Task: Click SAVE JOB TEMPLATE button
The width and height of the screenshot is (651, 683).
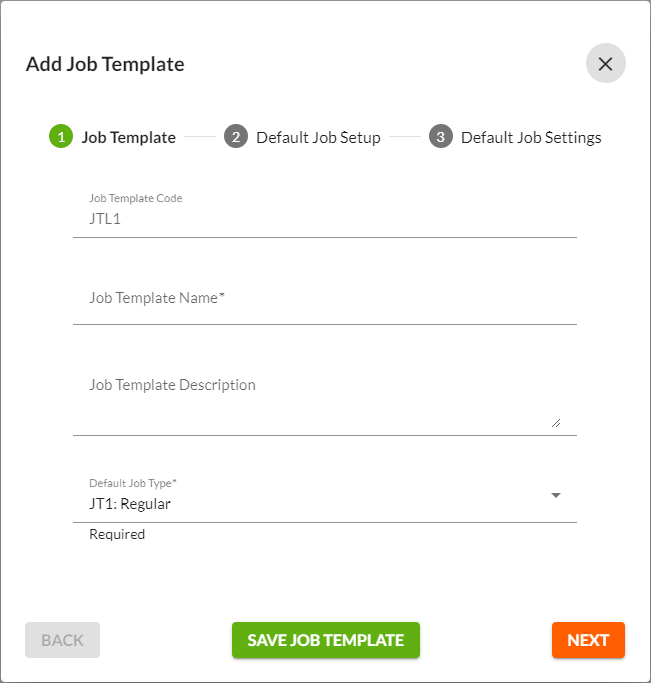Action: click(x=326, y=640)
